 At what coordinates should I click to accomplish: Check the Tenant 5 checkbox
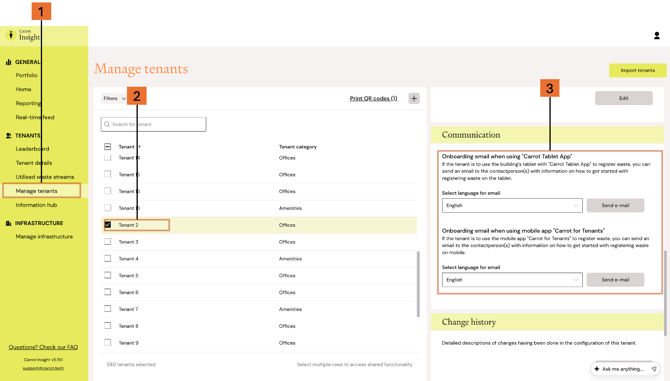point(108,275)
